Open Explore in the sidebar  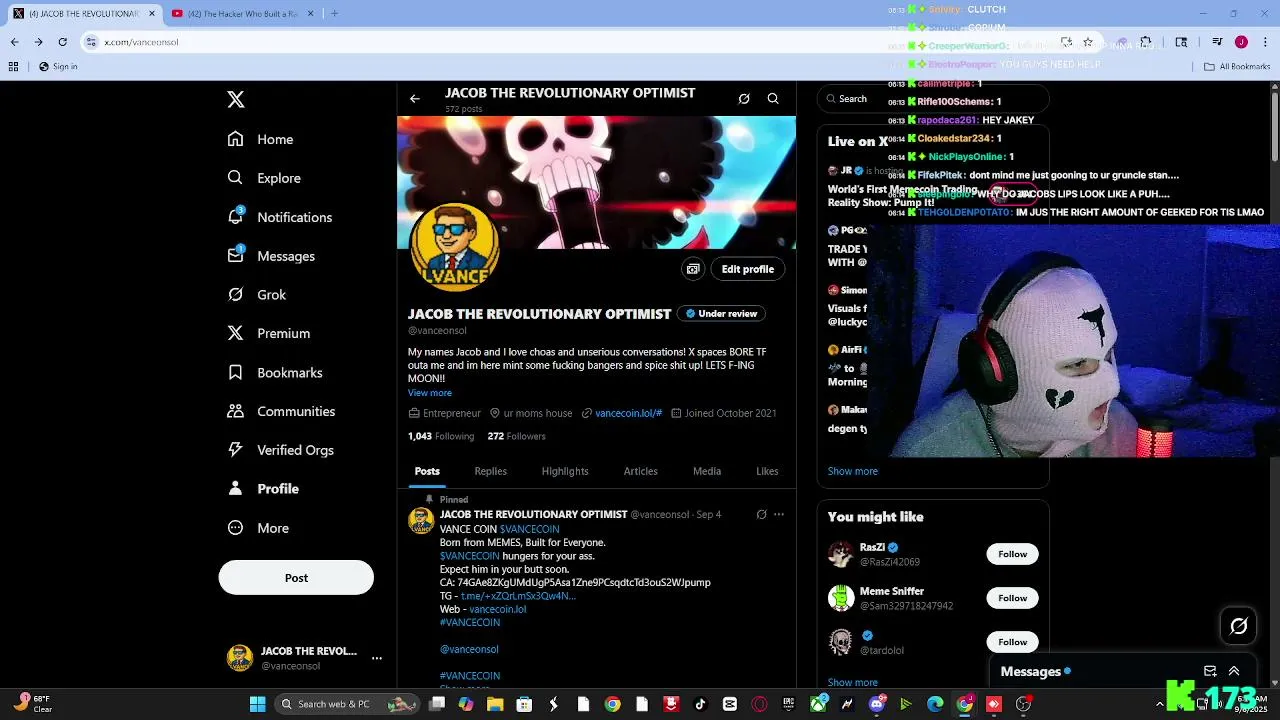pos(264,178)
